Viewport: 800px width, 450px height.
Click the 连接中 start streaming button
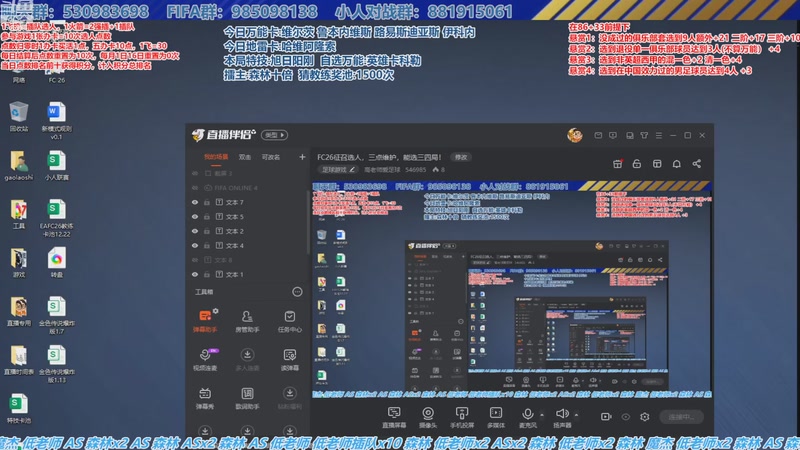681,417
